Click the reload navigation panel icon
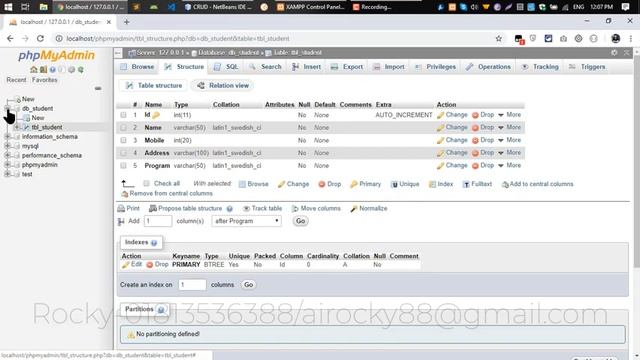Screen dimensions: 640x360 [81, 70]
